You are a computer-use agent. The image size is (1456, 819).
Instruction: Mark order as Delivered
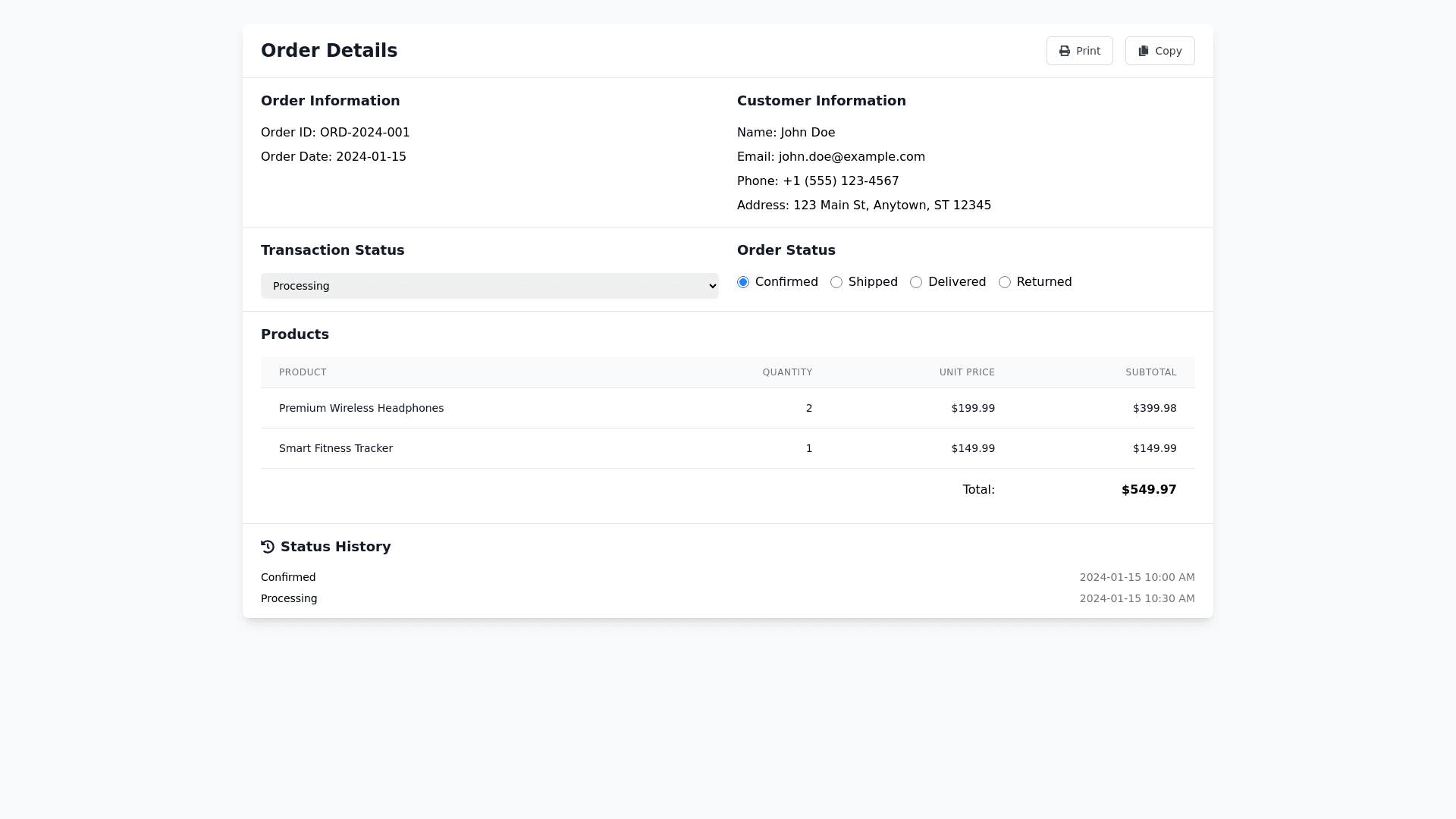[916, 282]
